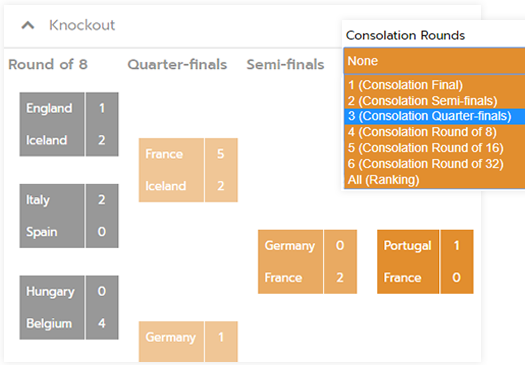This screenshot has height=365, width=525.
Task: Open the partially visible Germany quarter-final box
Action: tap(188, 342)
